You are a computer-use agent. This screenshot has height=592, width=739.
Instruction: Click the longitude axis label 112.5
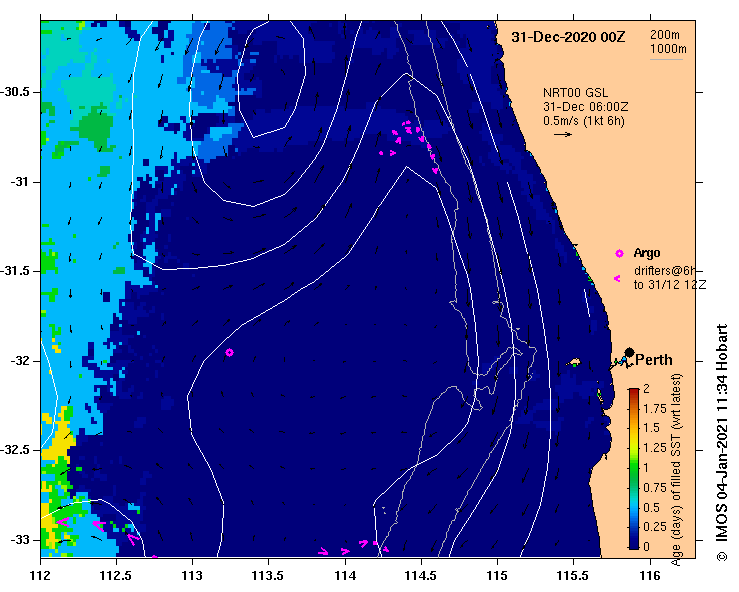[116, 575]
